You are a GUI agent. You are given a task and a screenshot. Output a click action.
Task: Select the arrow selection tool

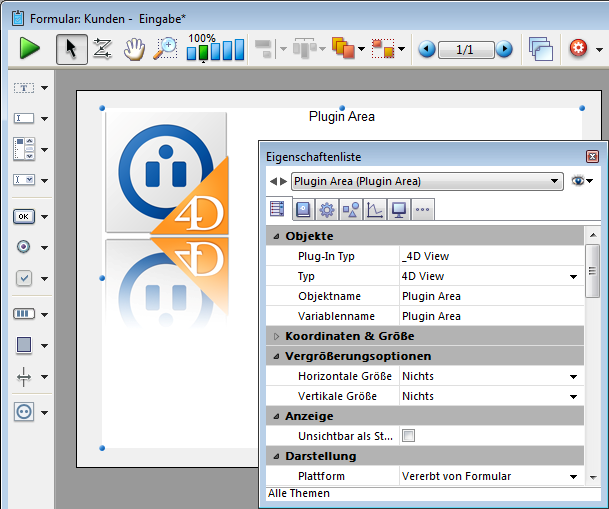(71, 48)
